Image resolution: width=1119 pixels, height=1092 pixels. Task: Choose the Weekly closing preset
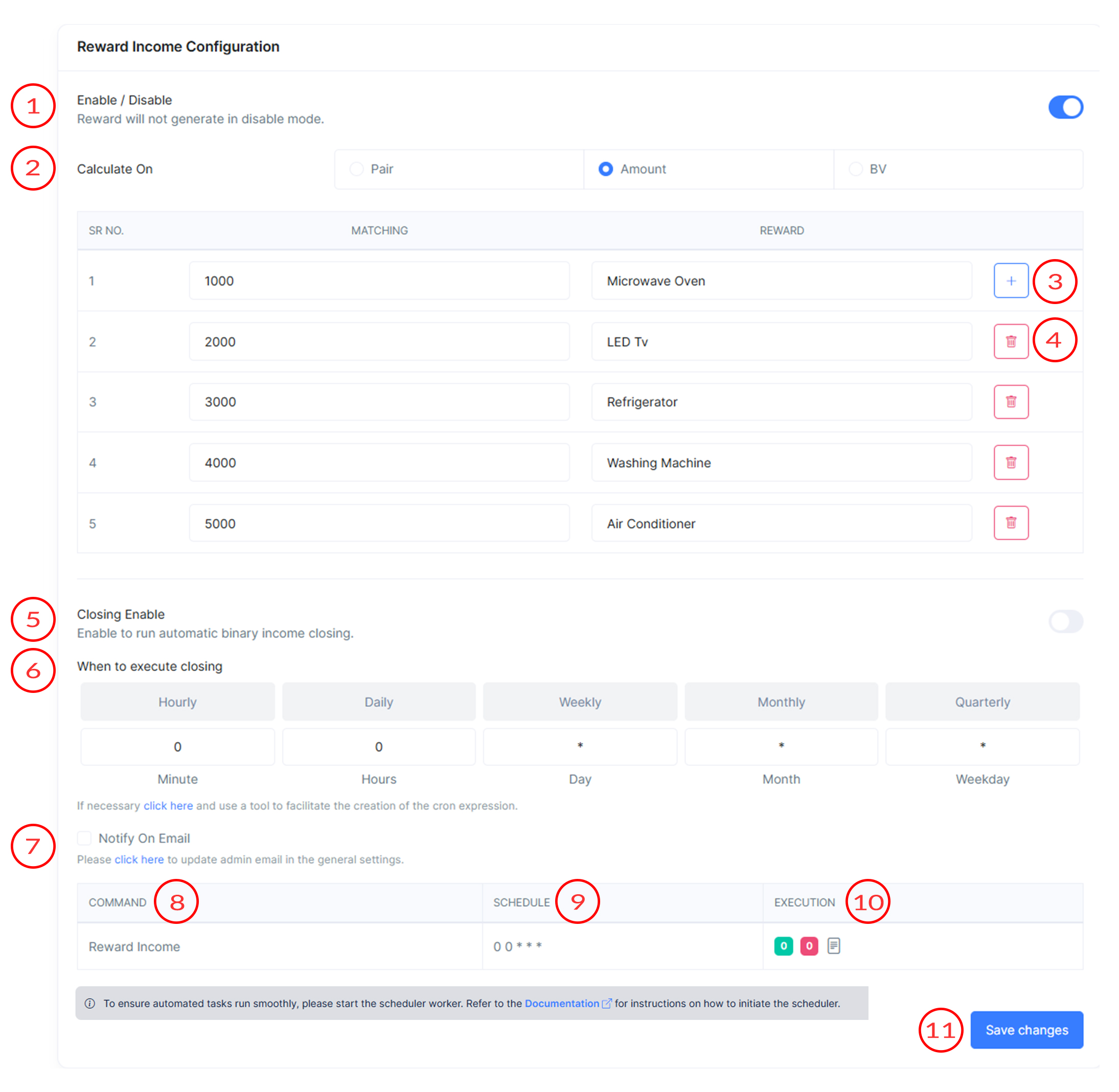(580, 702)
